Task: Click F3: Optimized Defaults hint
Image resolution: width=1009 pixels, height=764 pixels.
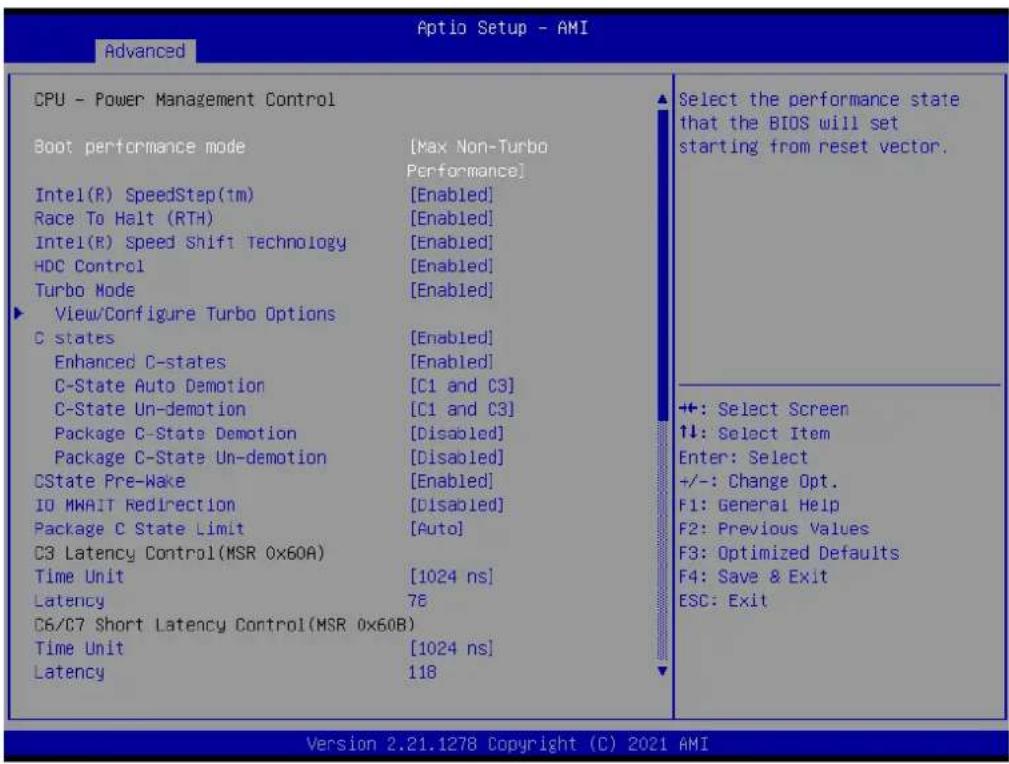Action: (790, 553)
